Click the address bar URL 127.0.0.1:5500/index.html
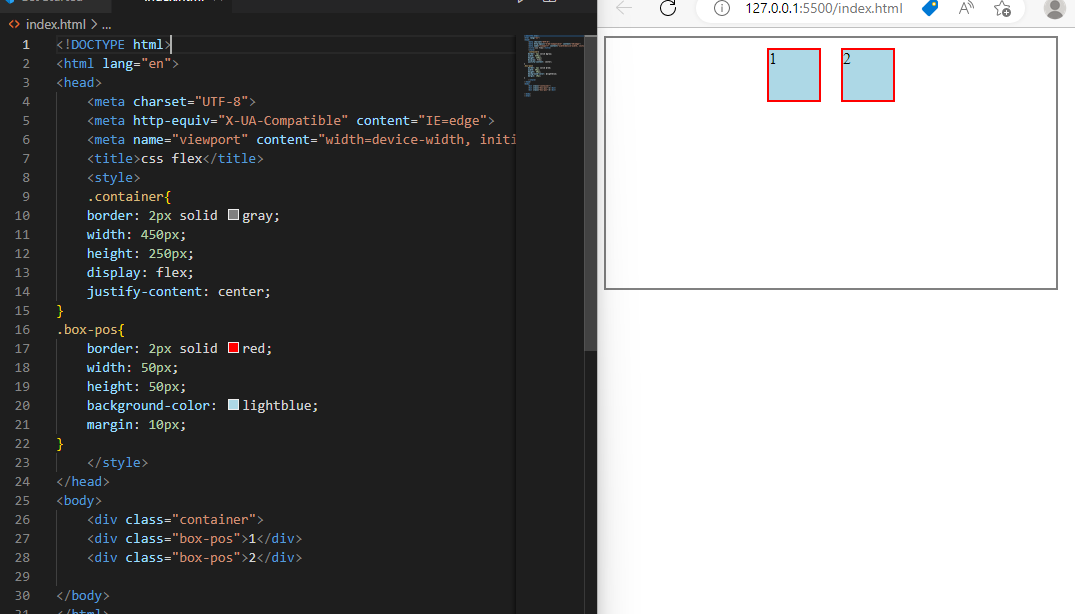This screenshot has height=614, width=1075. click(824, 8)
